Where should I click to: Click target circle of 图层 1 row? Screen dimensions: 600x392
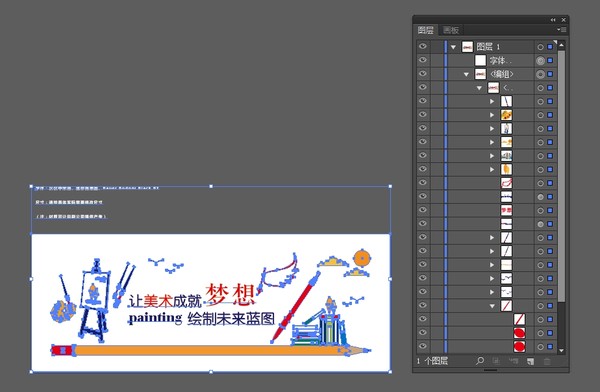pyautogui.click(x=540, y=47)
